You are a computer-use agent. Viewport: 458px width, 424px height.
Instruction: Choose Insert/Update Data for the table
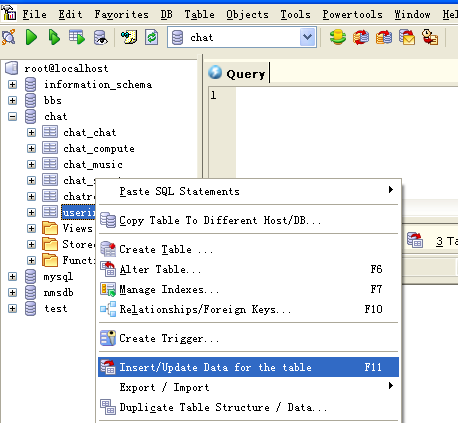[248, 367]
